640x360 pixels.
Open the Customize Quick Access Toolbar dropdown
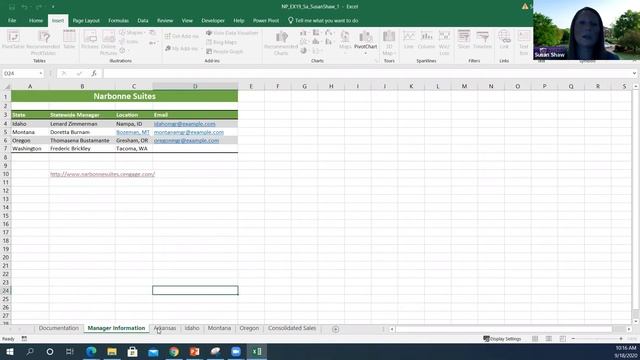[53, 7]
